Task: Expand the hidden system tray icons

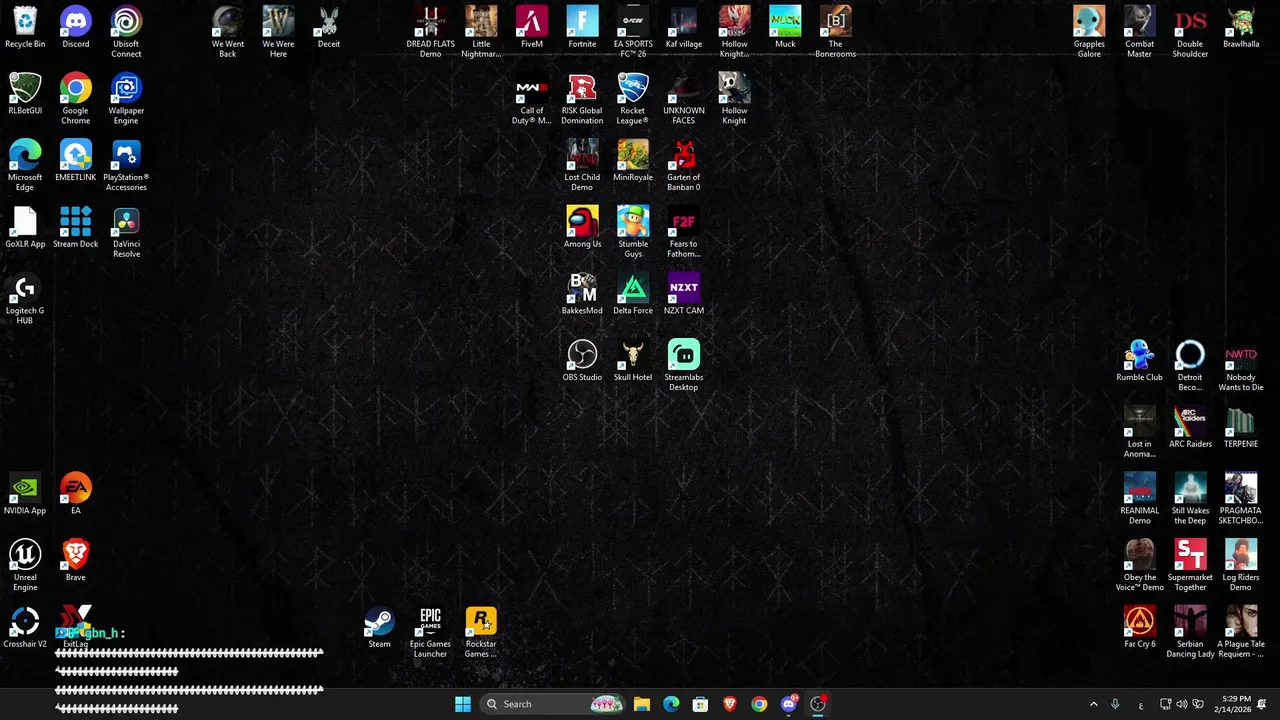Action: pyautogui.click(x=1093, y=704)
